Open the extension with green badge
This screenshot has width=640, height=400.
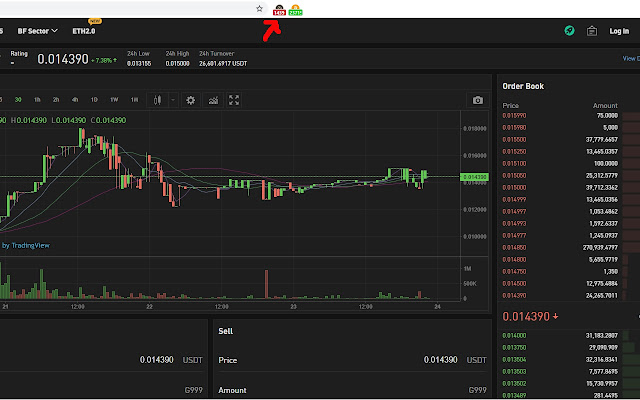click(x=296, y=10)
